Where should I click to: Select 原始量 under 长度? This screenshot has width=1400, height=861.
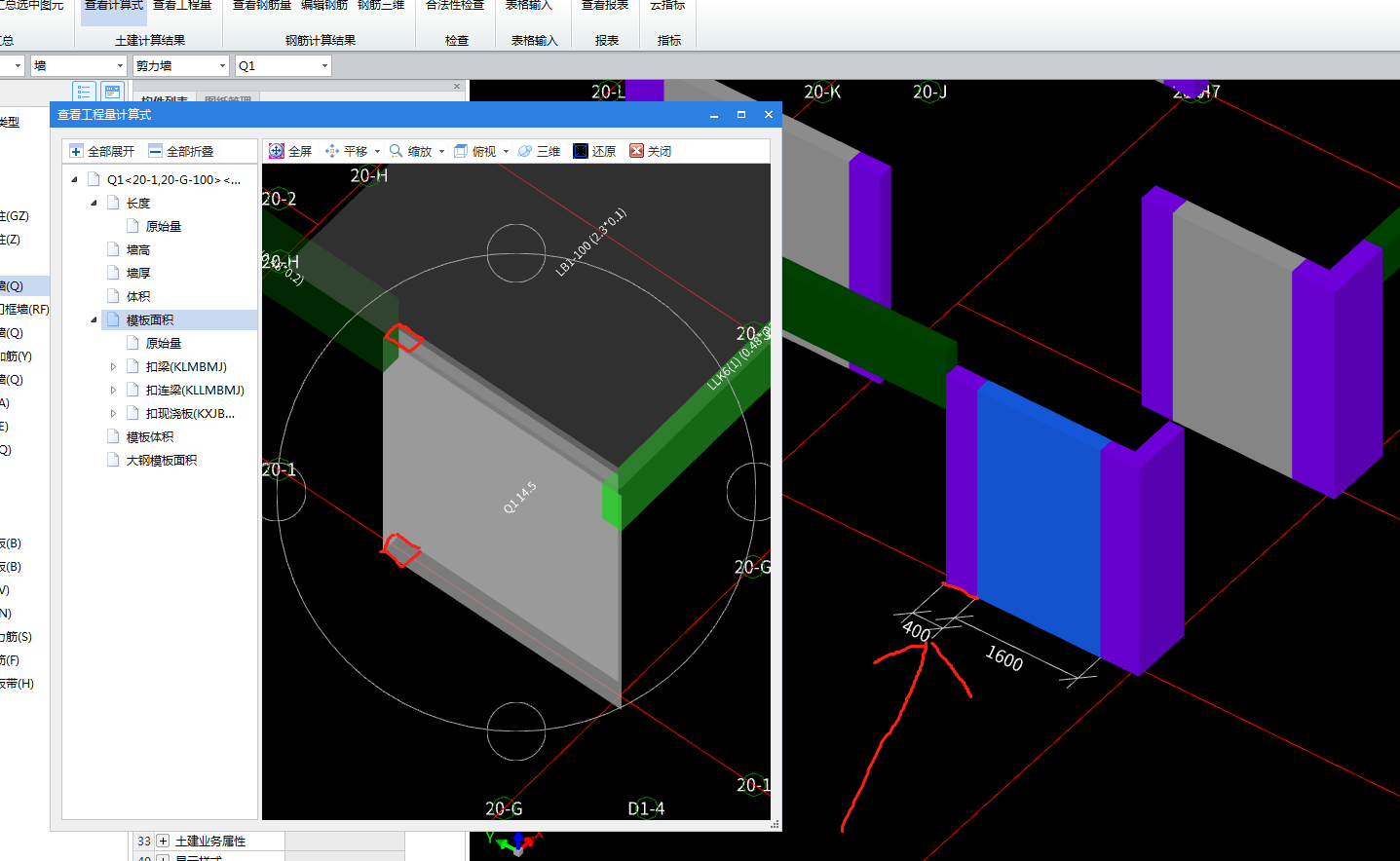click(x=164, y=226)
